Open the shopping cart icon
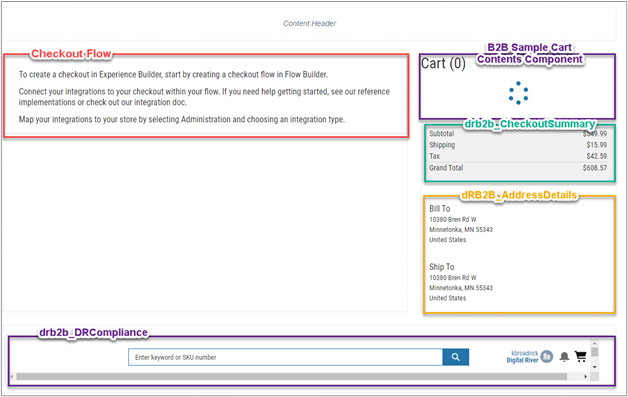Screen dimensions: 628x397 (x=580, y=356)
